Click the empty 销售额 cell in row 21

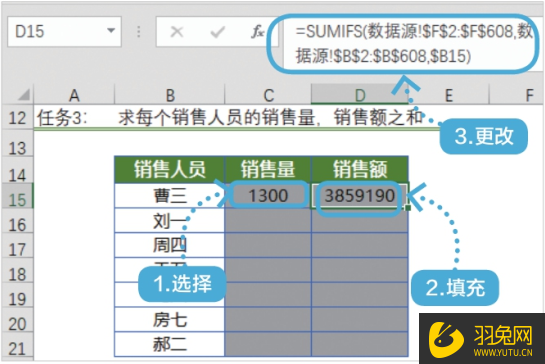(x=360, y=345)
